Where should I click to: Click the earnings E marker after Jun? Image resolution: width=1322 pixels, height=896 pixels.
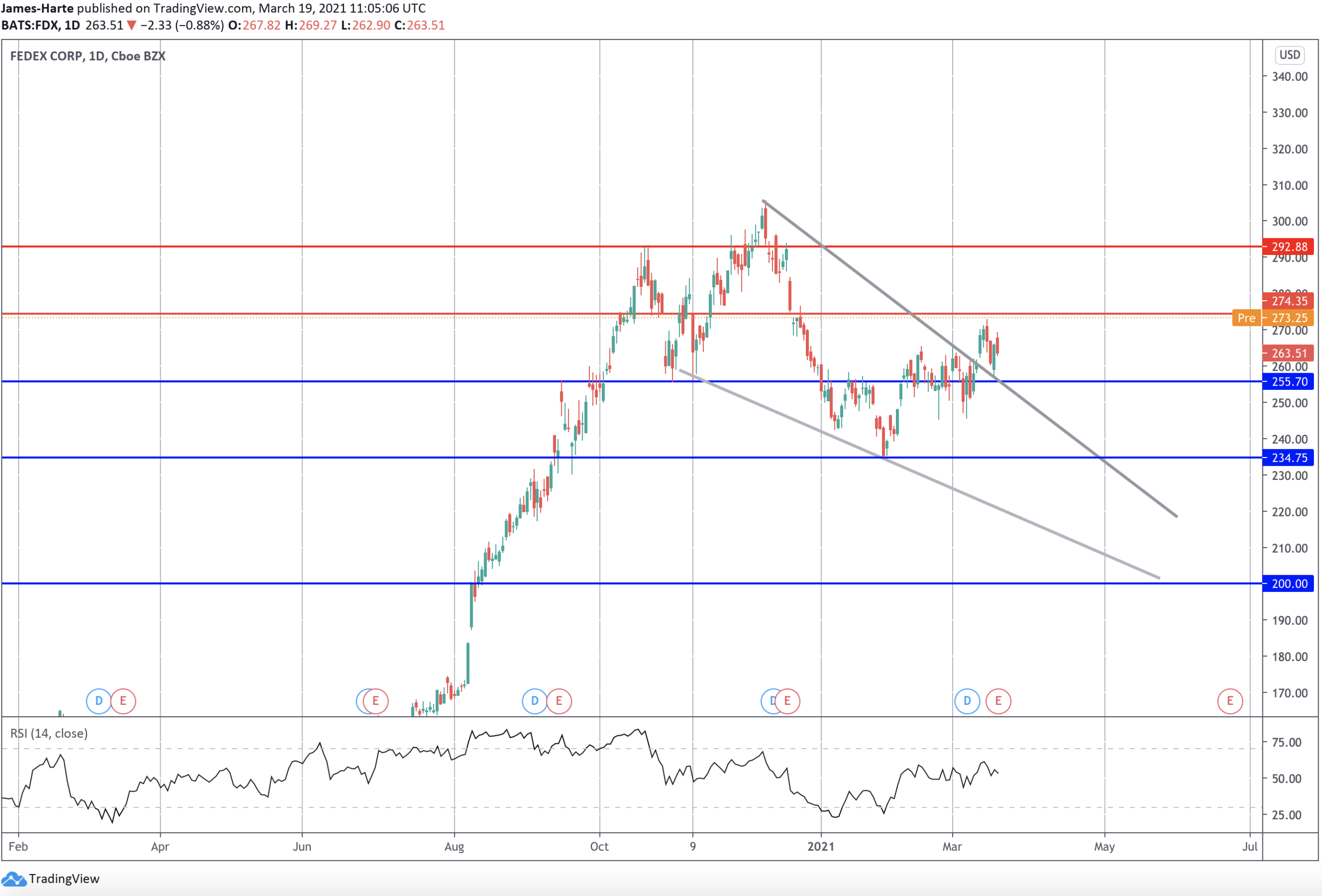376,701
